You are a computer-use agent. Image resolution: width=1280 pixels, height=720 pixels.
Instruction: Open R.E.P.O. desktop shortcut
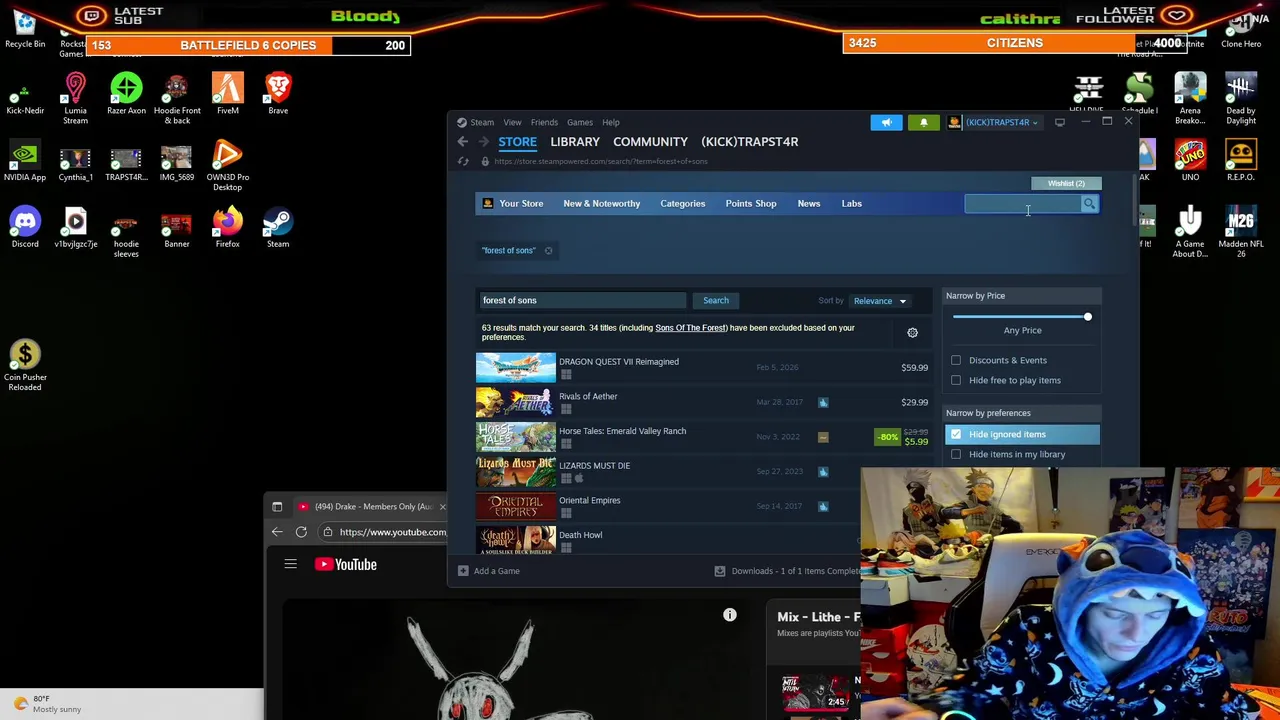pyautogui.click(x=1241, y=162)
